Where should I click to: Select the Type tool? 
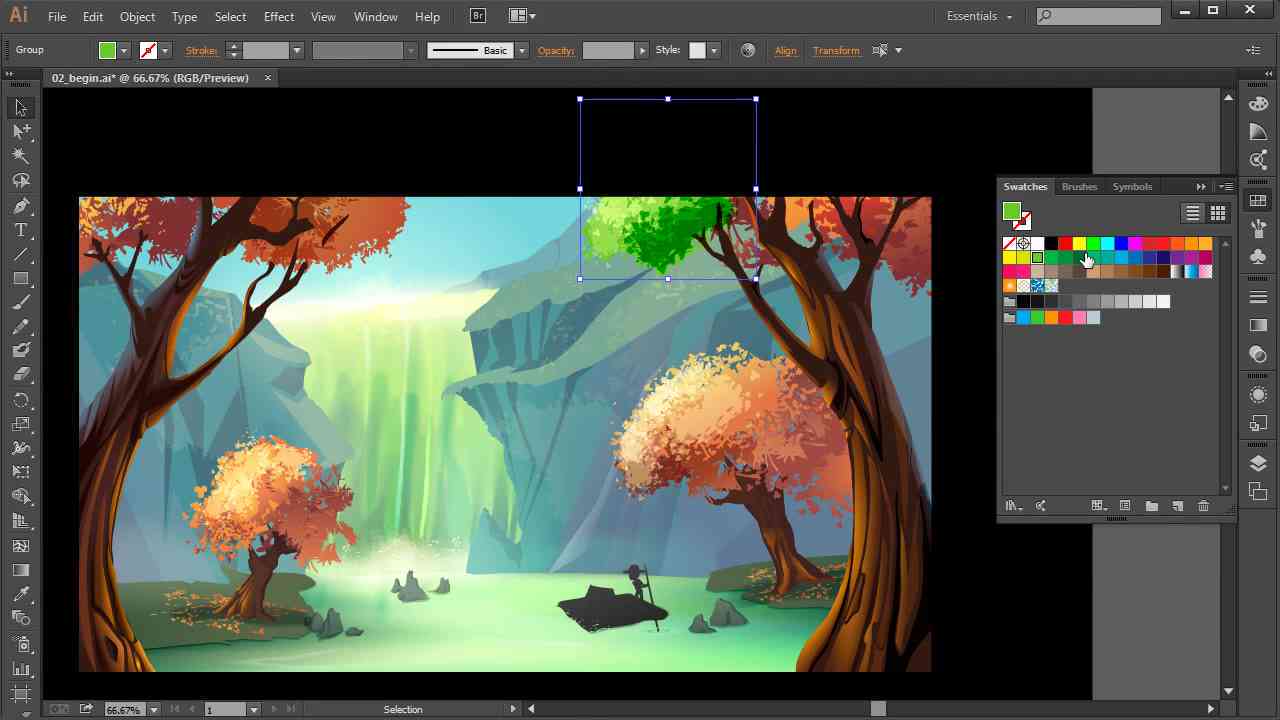click(21, 229)
